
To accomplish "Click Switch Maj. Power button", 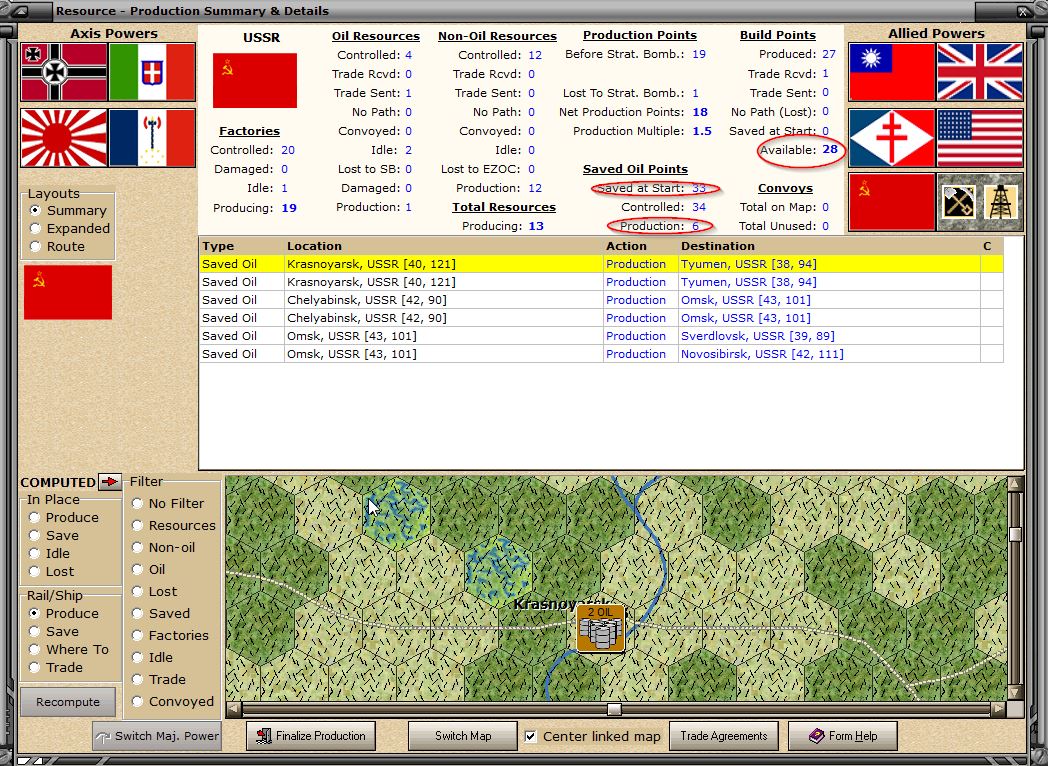I will click(x=156, y=736).
